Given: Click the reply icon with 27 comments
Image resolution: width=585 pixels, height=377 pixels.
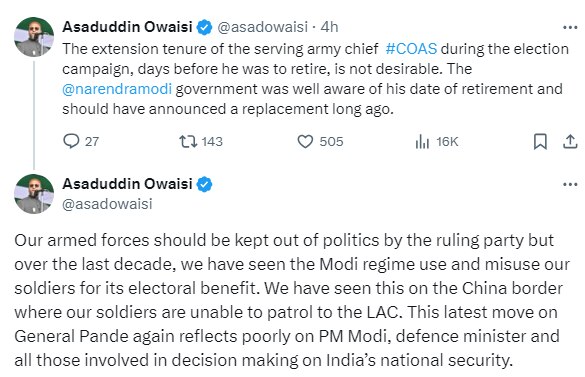Looking at the screenshot, I should (71, 141).
